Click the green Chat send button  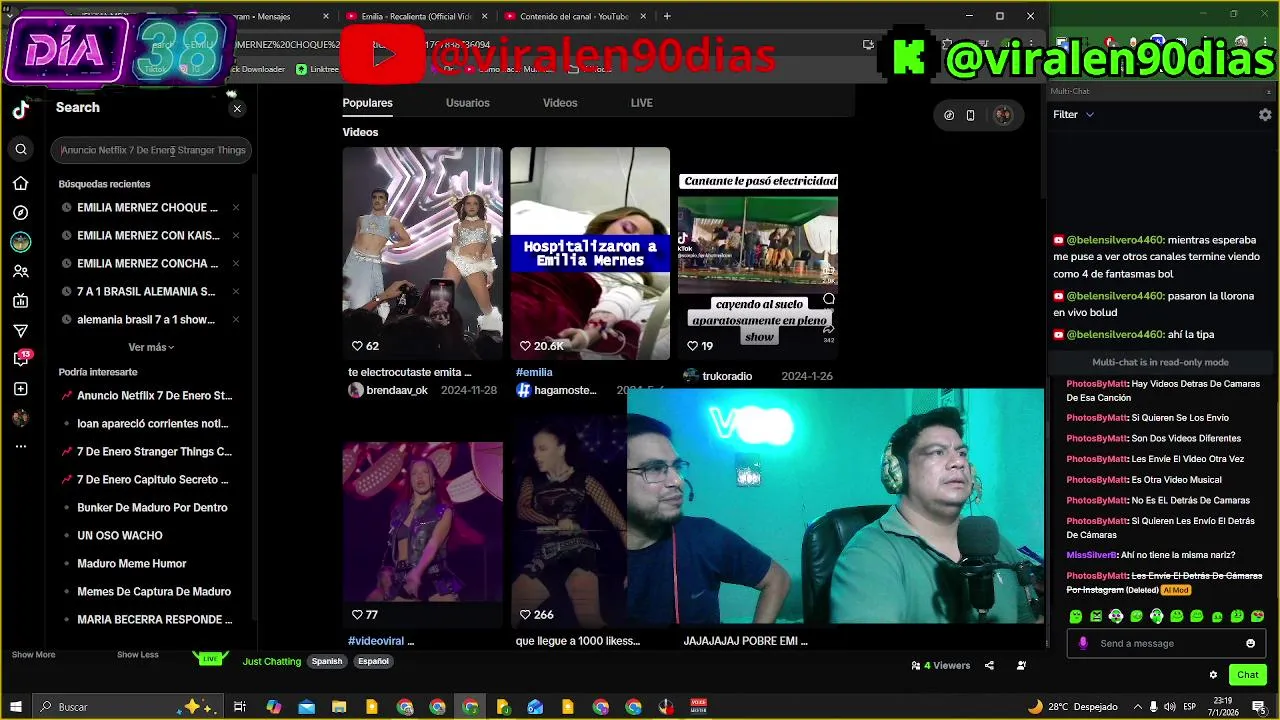[x=1247, y=675]
